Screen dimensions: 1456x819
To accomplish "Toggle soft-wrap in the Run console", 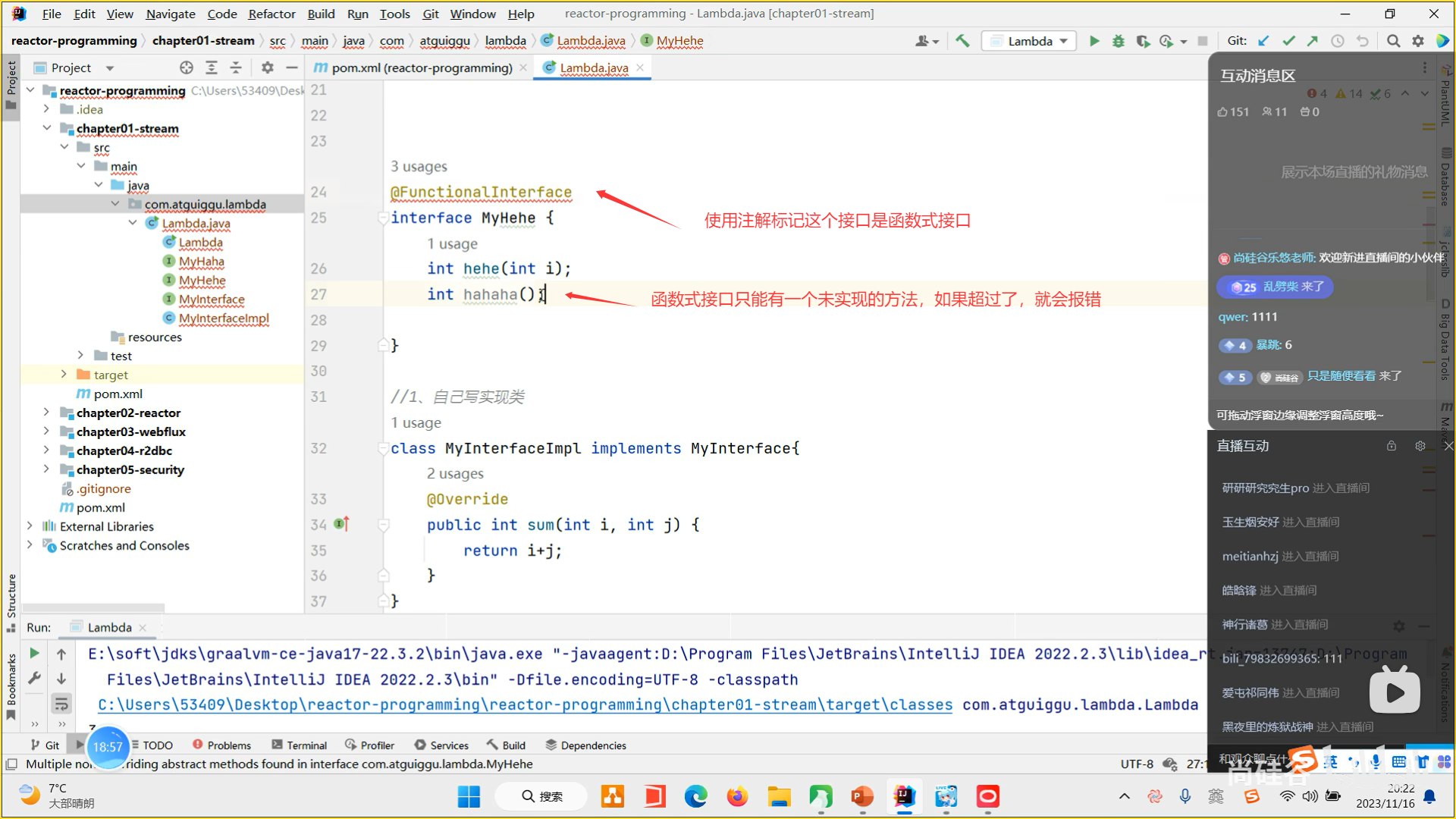I will click(61, 704).
